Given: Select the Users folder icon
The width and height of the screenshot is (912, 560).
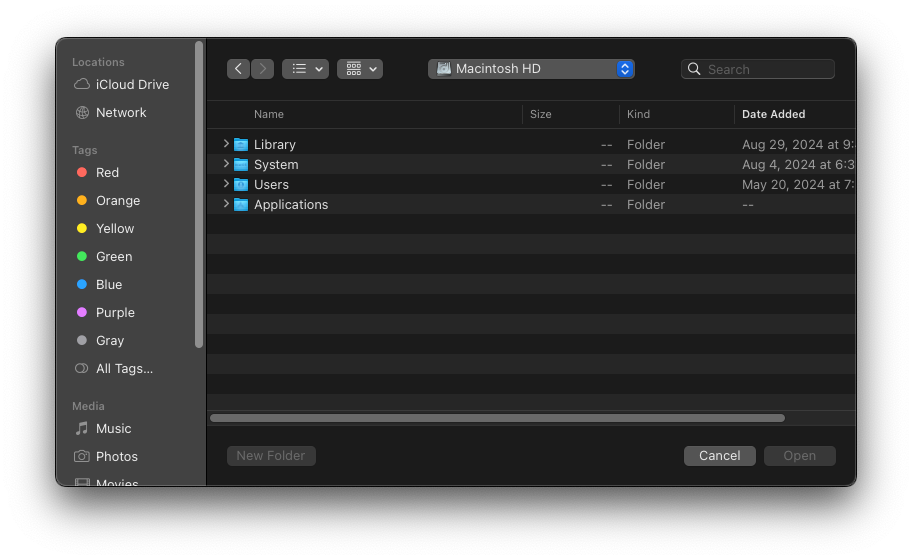Looking at the screenshot, I should (x=241, y=184).
